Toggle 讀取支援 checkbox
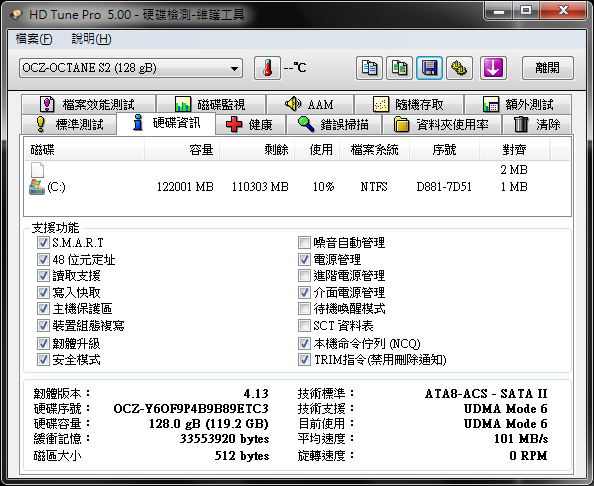 43,276
